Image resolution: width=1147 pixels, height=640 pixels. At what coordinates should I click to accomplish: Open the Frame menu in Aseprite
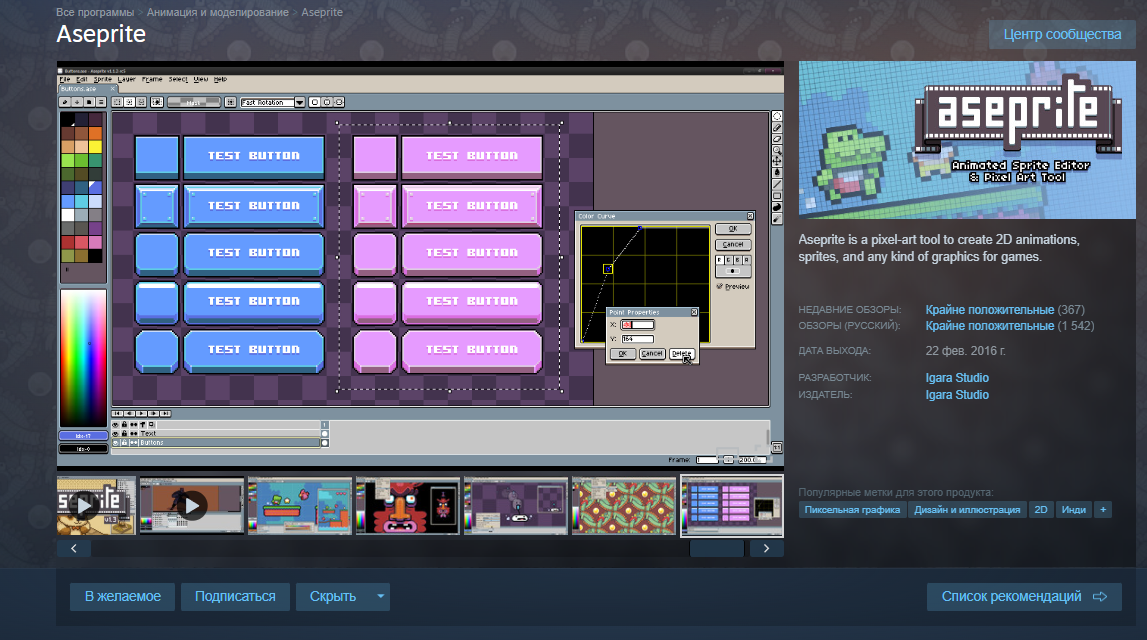click(x=152, y=79)
